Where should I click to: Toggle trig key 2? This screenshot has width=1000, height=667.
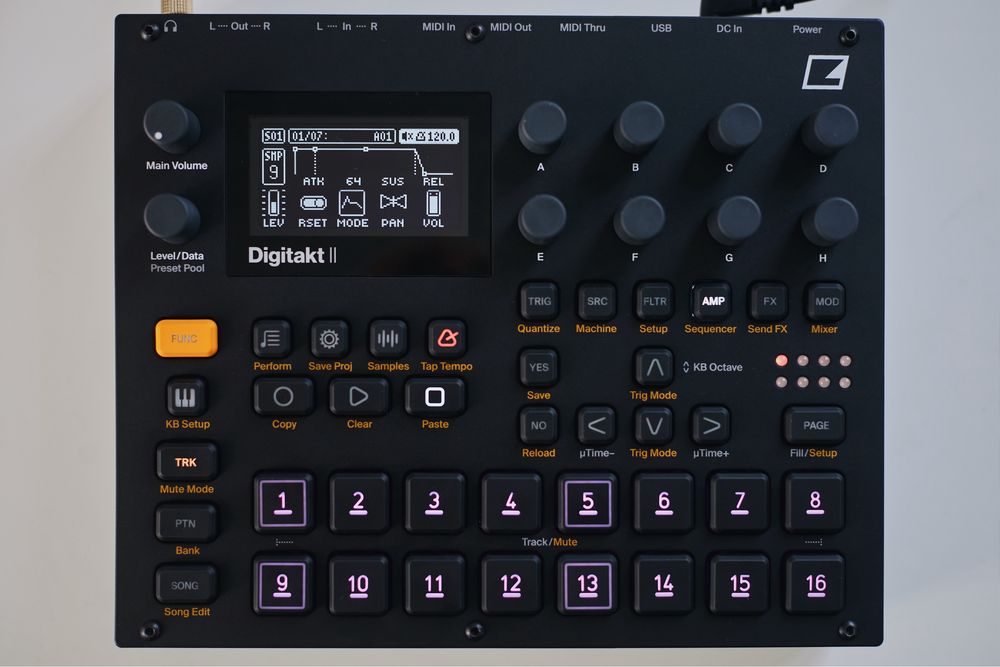358,503
